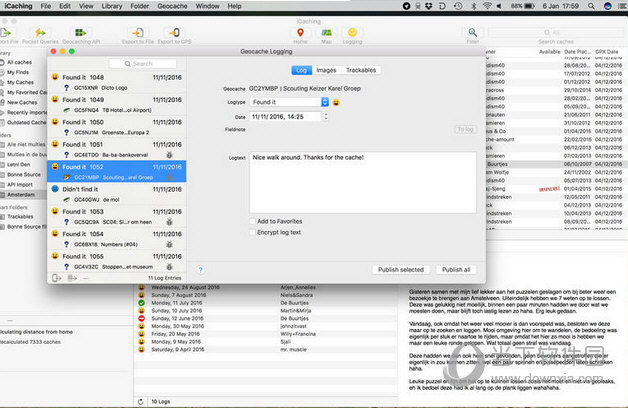Select the Didn't find it log entry
The height and width of the screenshot is (408, 628).
(x=117, y=194)
